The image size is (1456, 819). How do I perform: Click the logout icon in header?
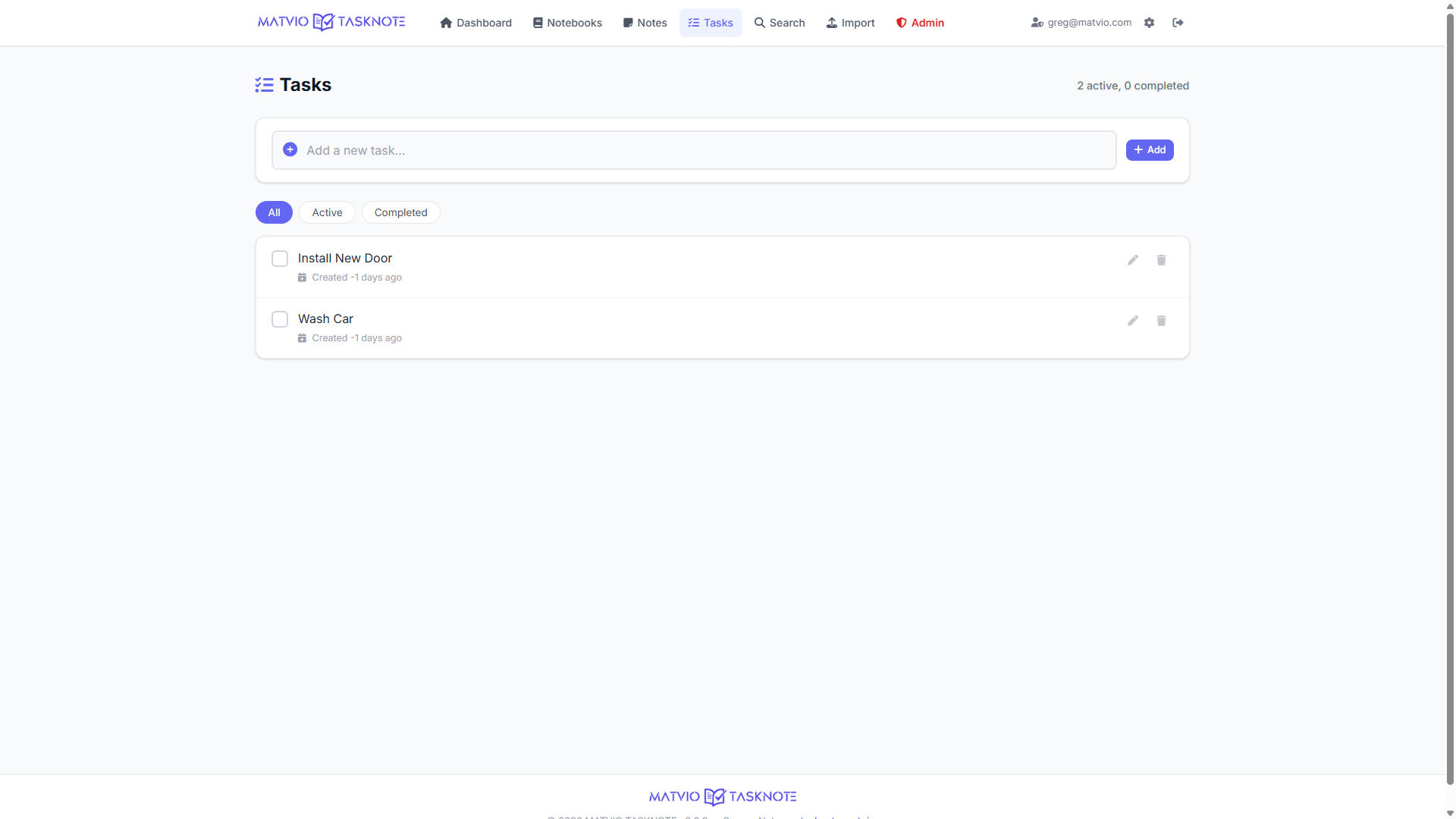[1178, 23]
